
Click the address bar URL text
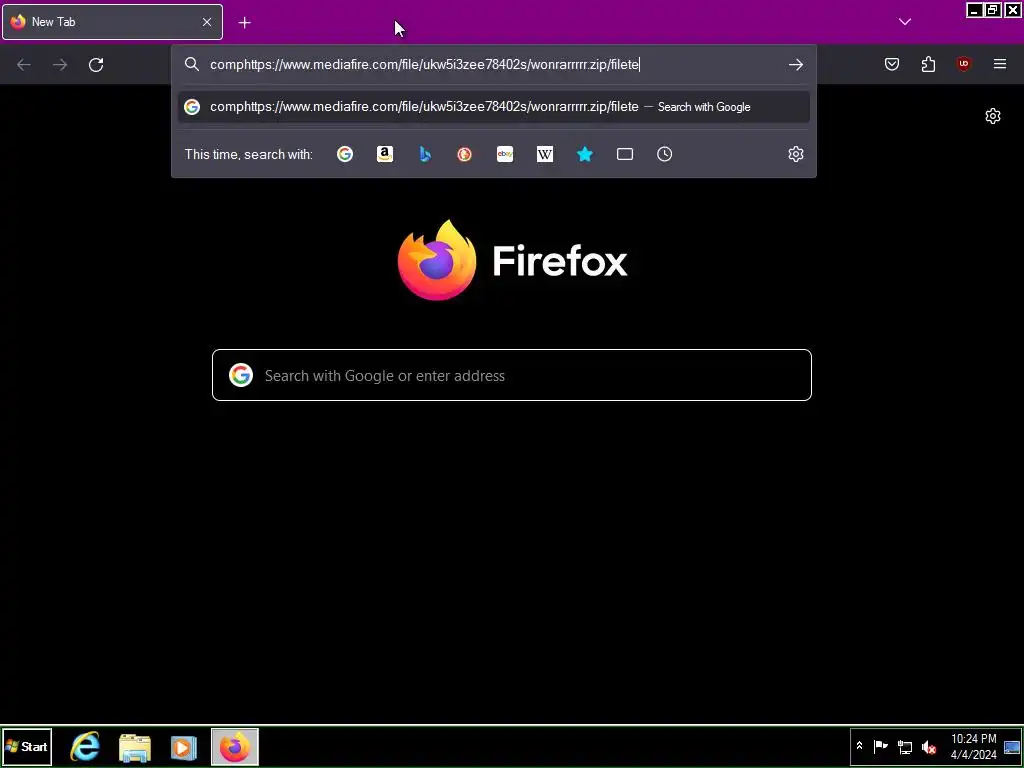click(424, 65)
